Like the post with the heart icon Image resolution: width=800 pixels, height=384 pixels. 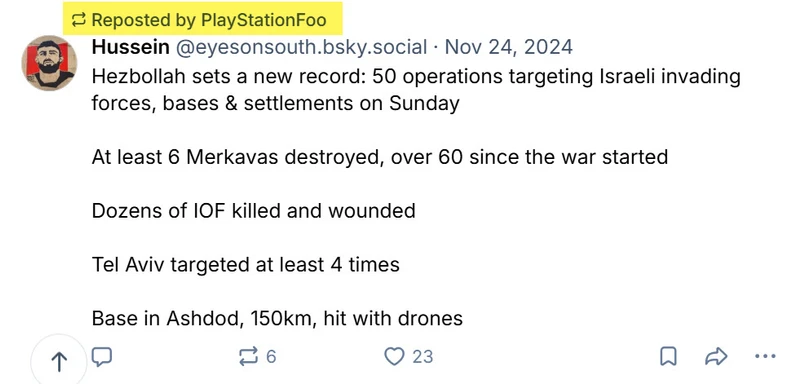(x=394, y=356)
